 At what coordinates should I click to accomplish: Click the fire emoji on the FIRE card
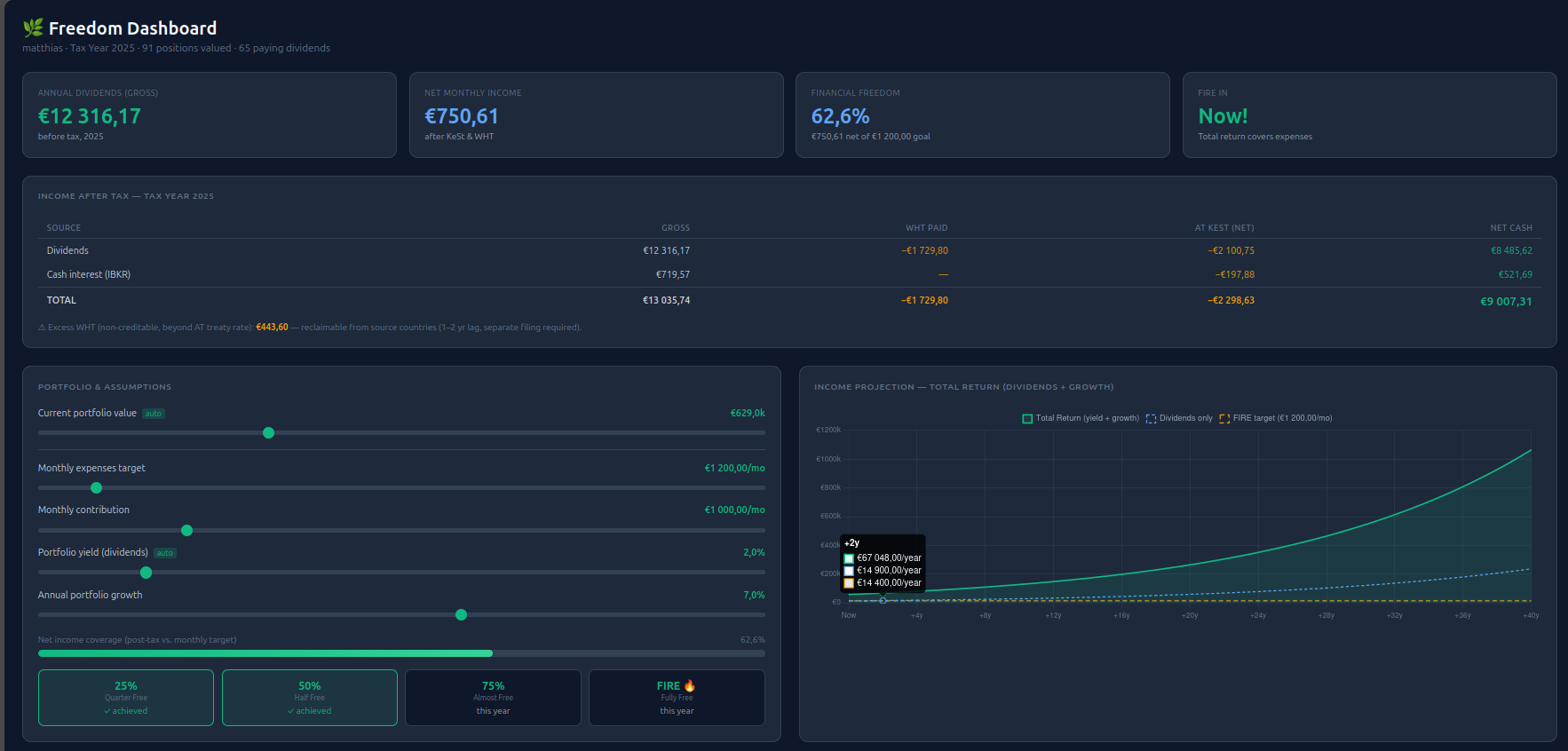pyautogui.click(x=690, y=686)
